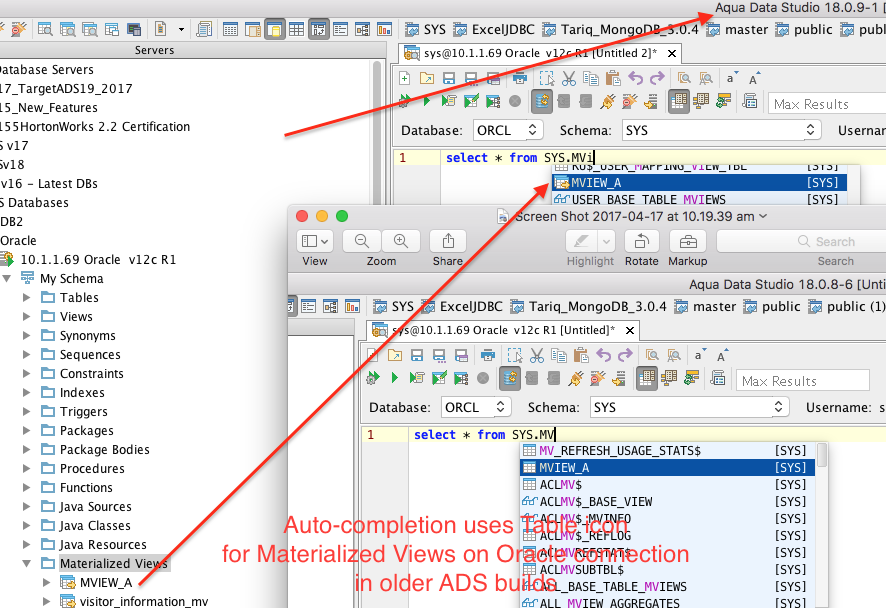The image size is (886, 608).
Task: Click the script scroll icon in the top toolbar
Action: [x=204, y=29]
